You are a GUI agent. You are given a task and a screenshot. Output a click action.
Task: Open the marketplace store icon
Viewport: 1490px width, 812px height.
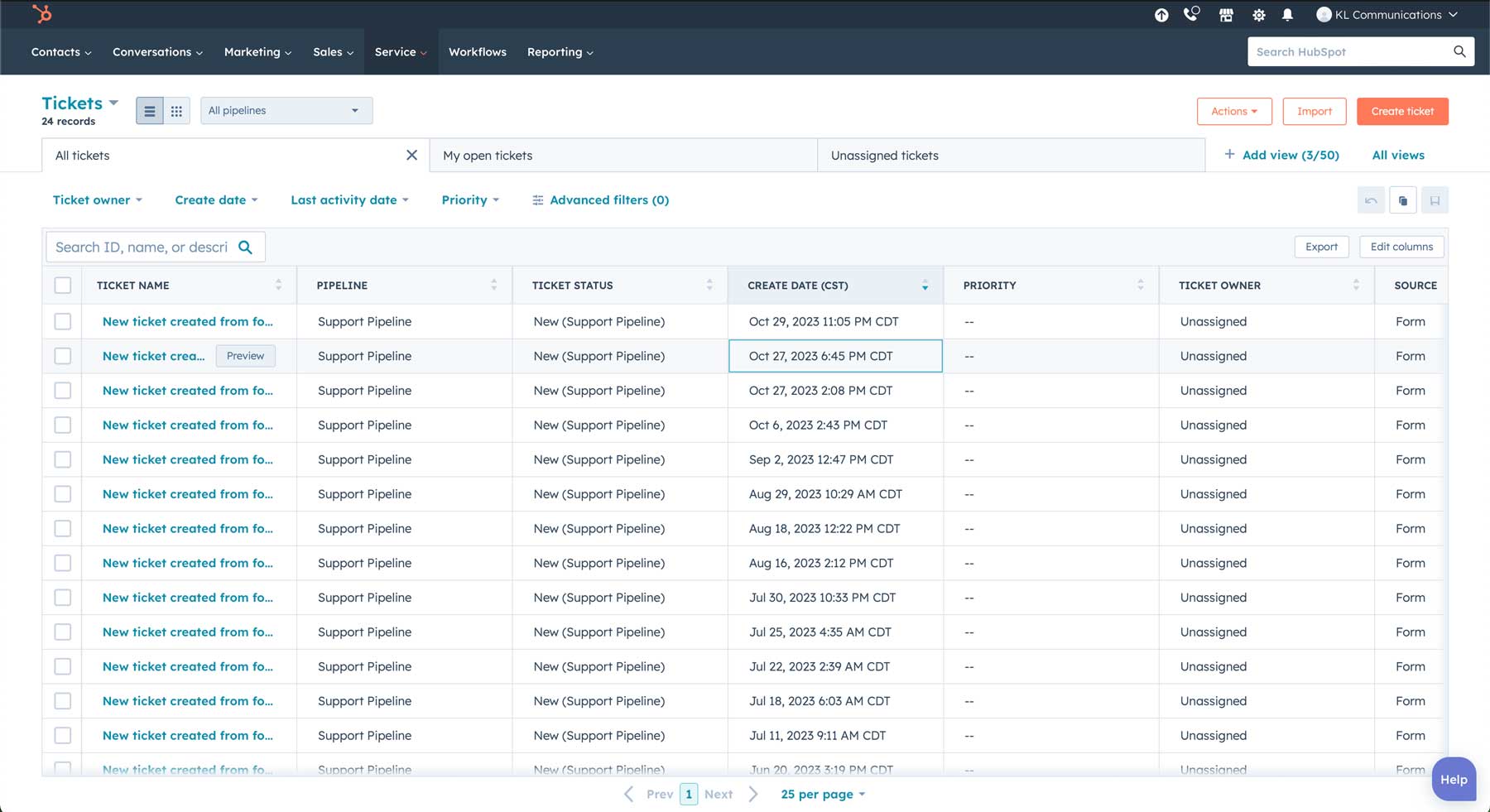(x=1226, y=15)
